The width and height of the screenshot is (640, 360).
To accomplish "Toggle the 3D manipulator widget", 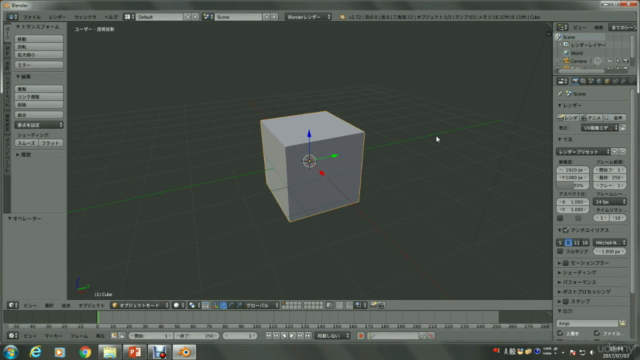I will [215, 305].
